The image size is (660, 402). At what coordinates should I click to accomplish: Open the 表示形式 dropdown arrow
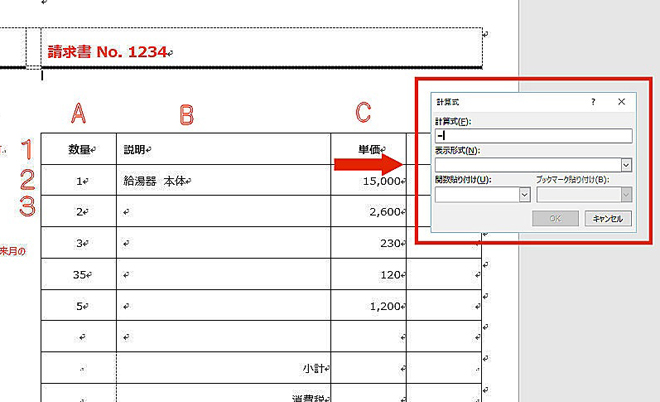point(626,165)
